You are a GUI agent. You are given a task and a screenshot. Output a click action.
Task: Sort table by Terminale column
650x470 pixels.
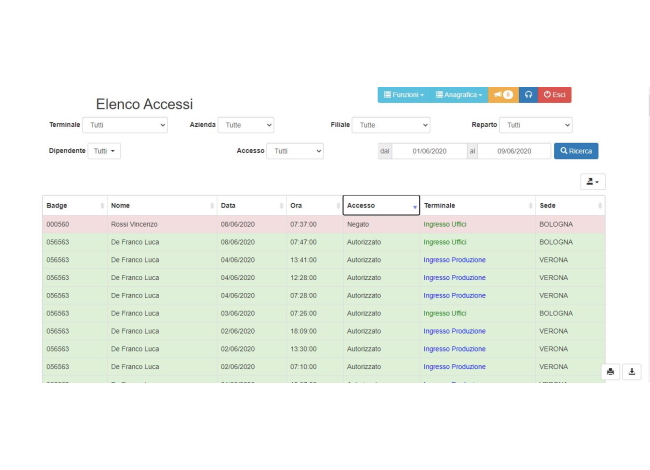coord(478,206)
